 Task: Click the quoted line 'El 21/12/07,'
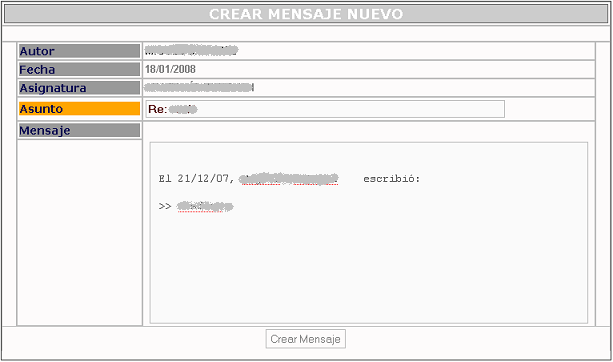(196, 179)
